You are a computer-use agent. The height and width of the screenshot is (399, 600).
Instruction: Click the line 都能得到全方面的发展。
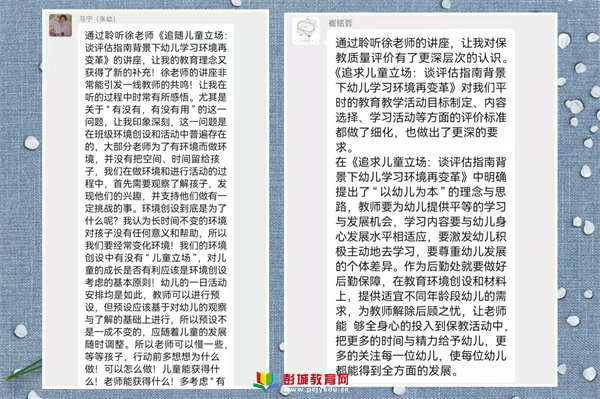397,370
